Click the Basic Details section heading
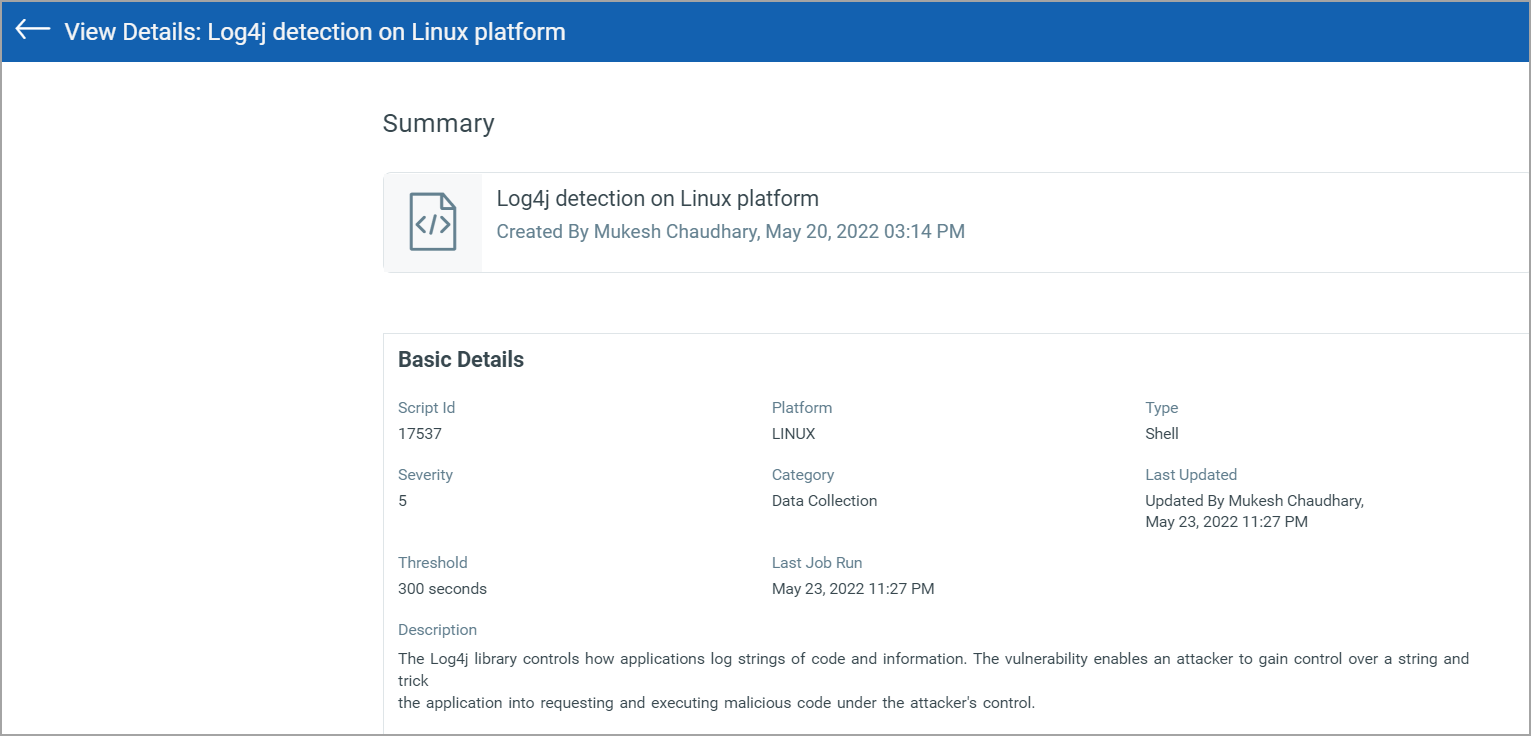 (461, 360)
